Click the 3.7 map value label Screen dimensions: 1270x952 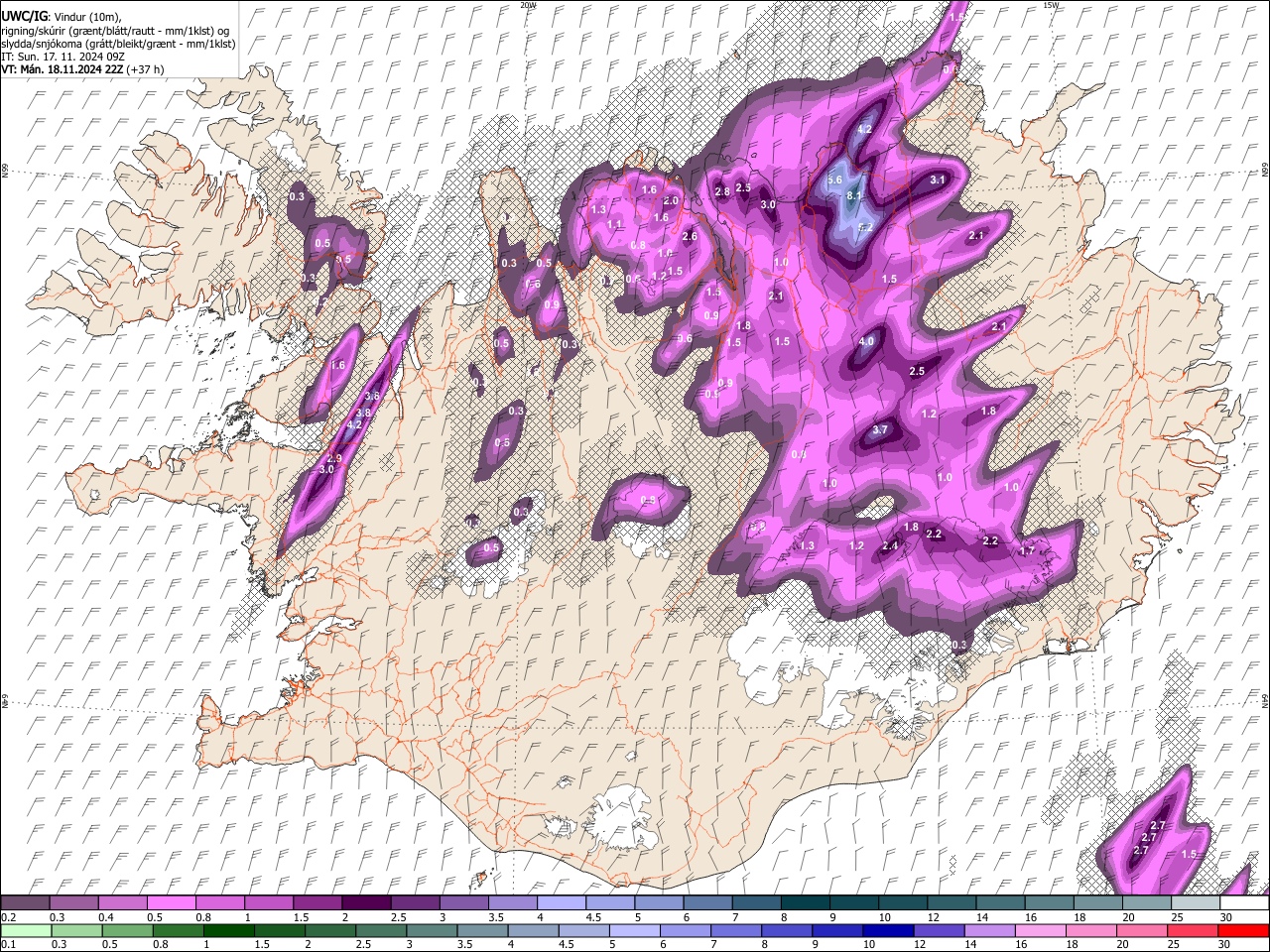pyautogui.click(x=880, y=430)
